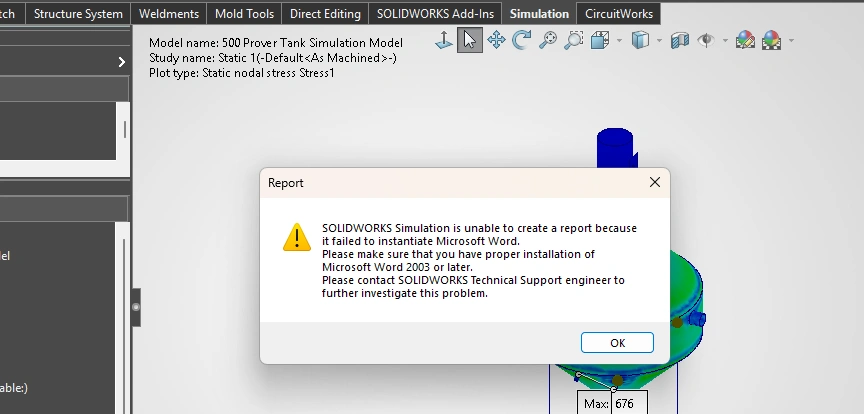Activate the Rotate view tool
Image resolution: width=864 pixels, height=414 pixels.
coord(521,40)
